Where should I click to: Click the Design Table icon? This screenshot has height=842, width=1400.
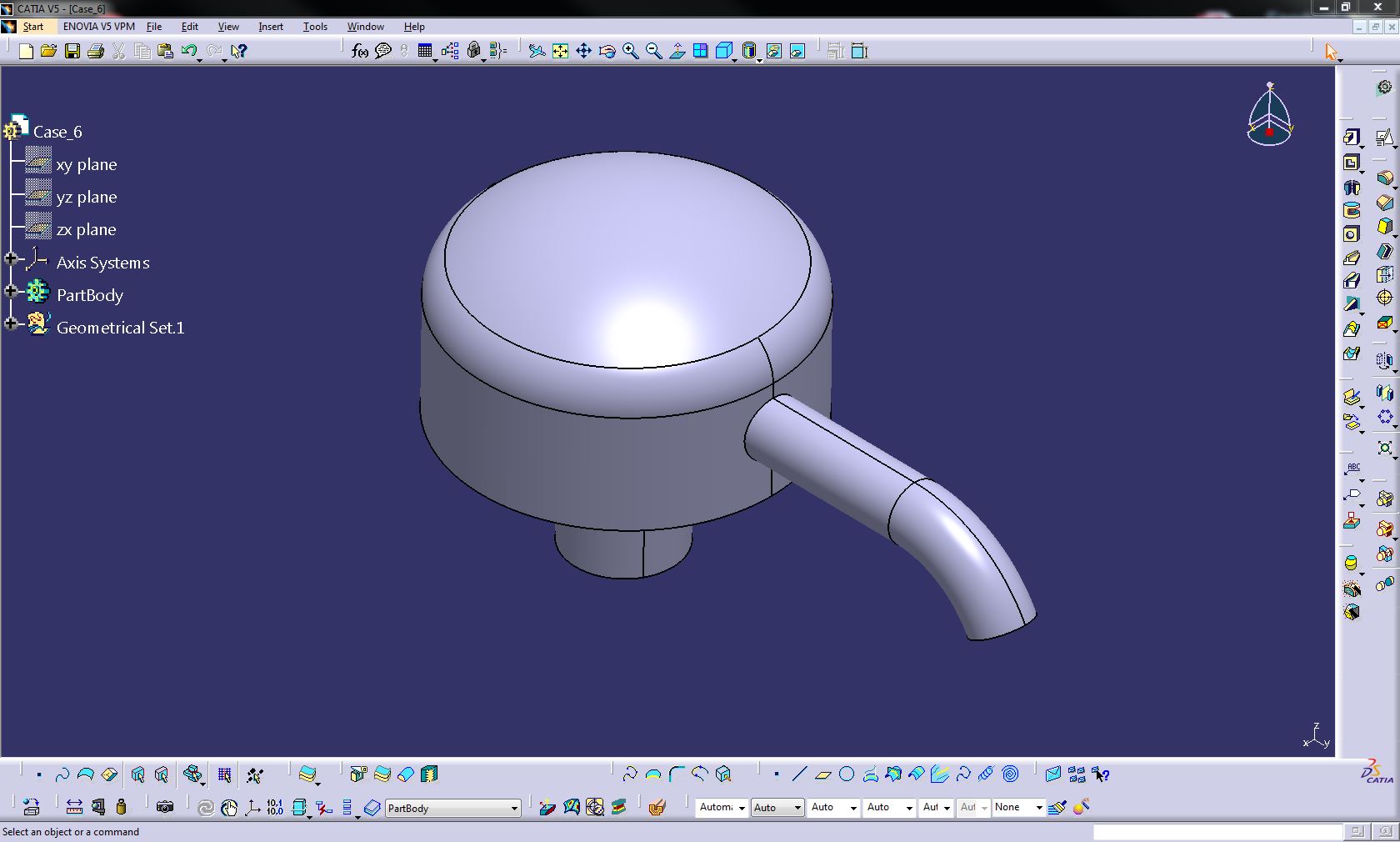(x=425, y=51)
